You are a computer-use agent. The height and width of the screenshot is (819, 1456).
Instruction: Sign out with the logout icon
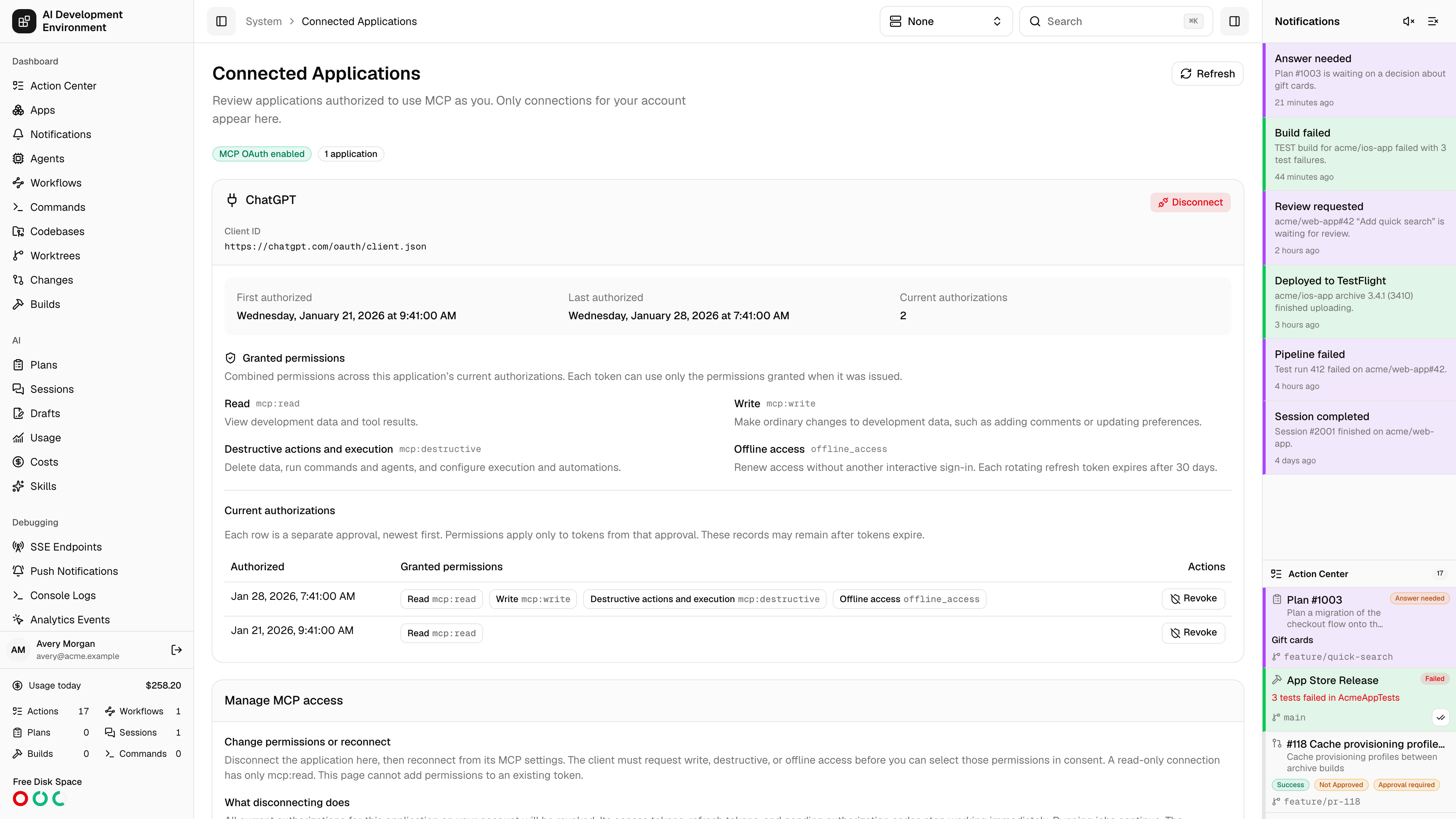click(176, 650)
